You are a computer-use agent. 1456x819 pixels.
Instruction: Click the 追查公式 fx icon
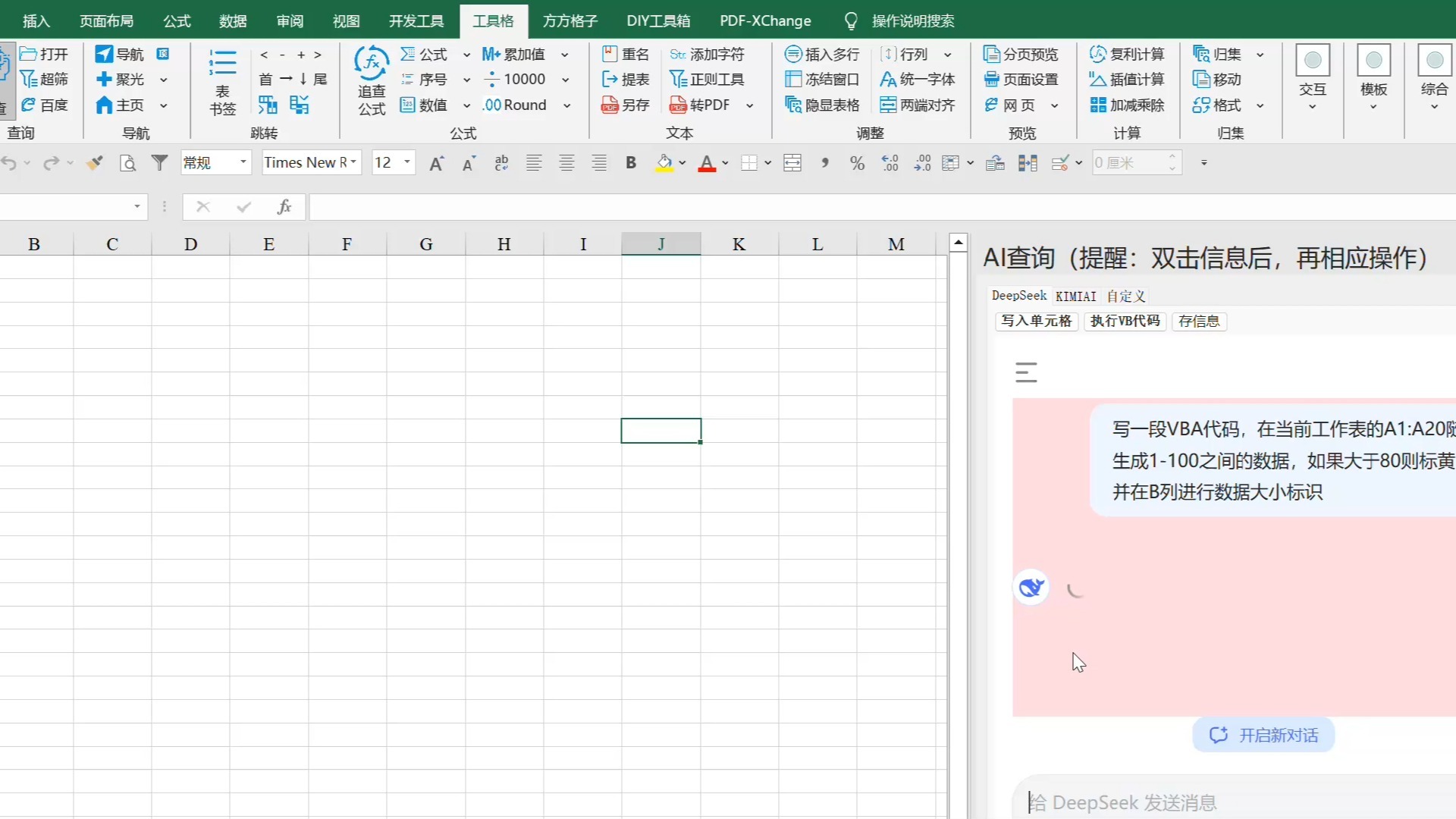coord(372,63)
